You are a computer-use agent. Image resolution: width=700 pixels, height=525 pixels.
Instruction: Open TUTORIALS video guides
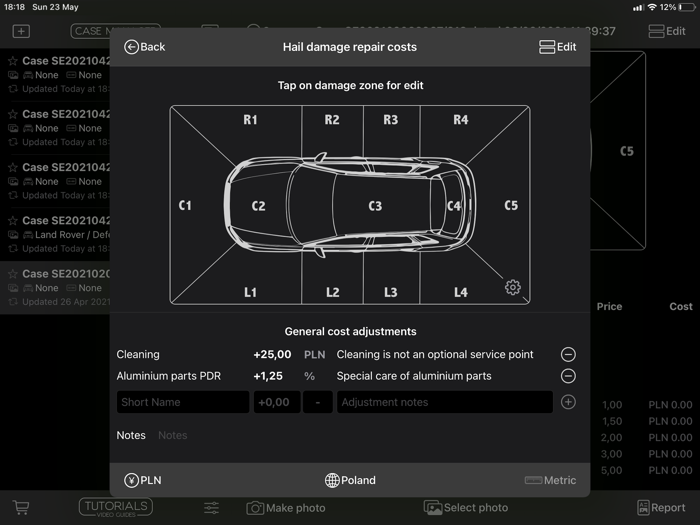click(x=116, y=508)
